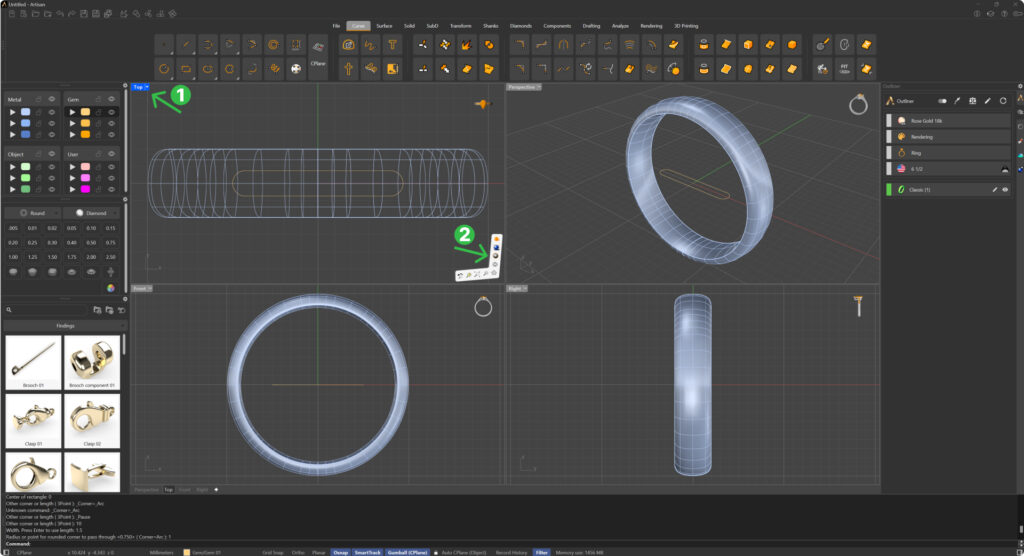This screenshot has height=556, width=1024.
Task: Switch to the Surface ribbon tab
Action: coord(385,25)
